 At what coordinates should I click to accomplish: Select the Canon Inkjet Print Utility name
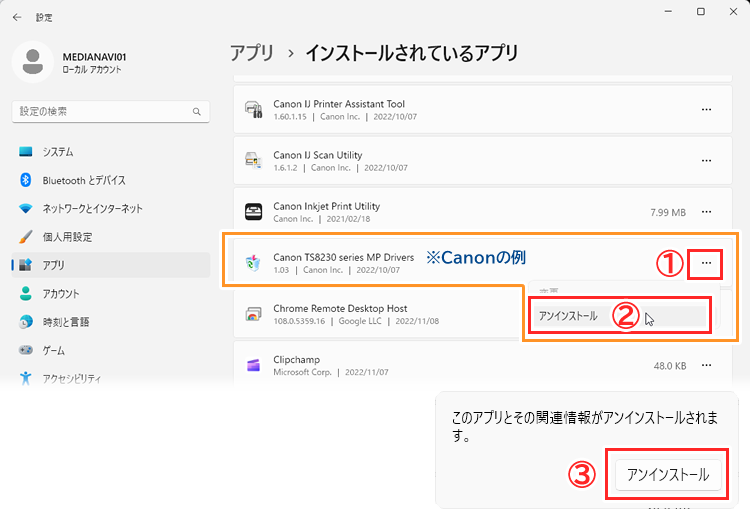[x=327, y=206]
